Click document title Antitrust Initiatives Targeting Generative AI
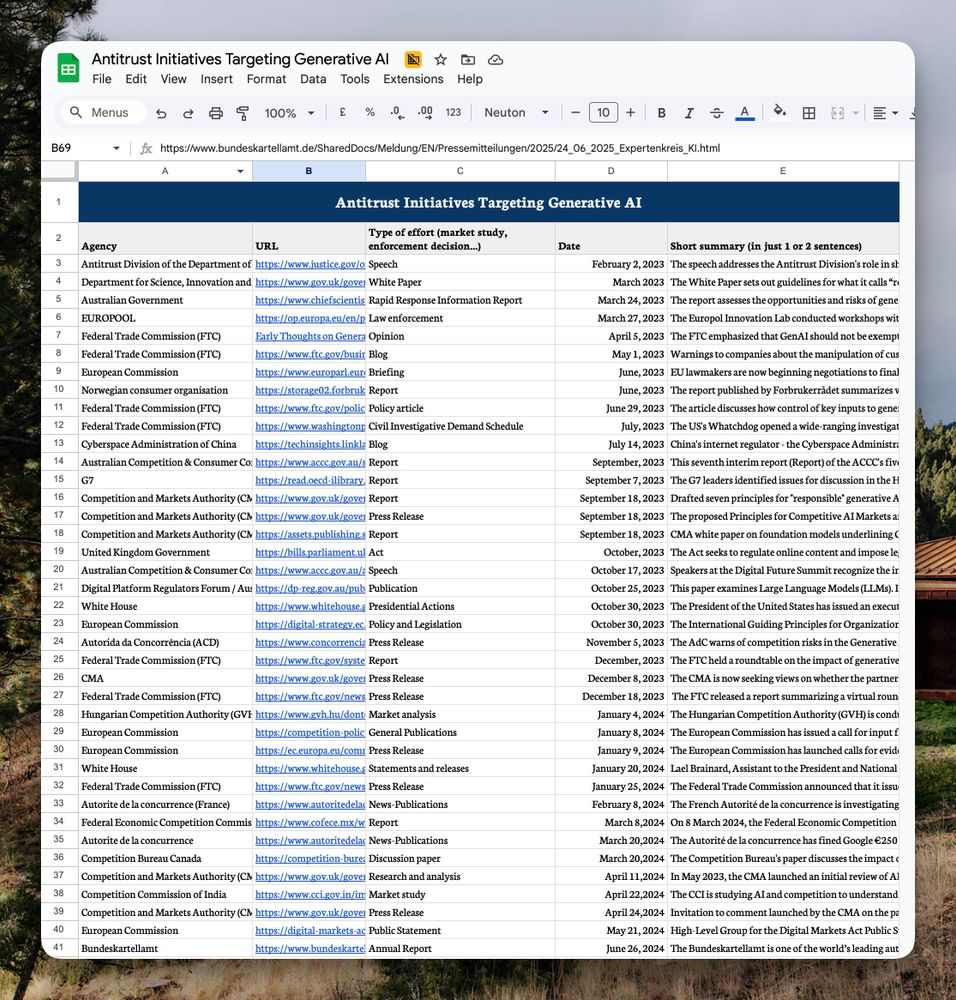The width and height of the screenshot is (956, 1000). pyautogui.click(x=240, y=59)
